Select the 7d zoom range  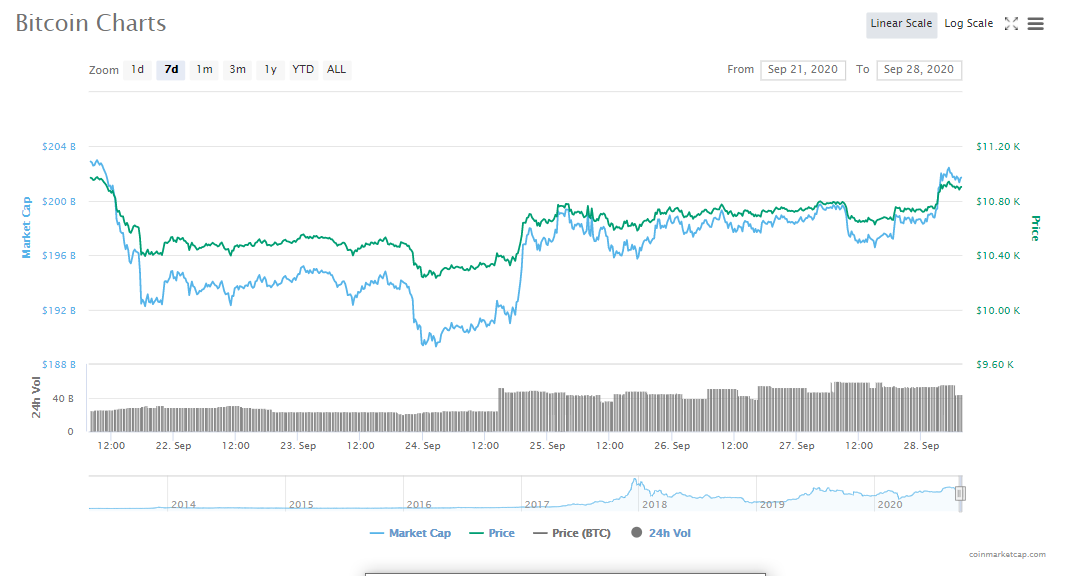(x=171, y=70)
